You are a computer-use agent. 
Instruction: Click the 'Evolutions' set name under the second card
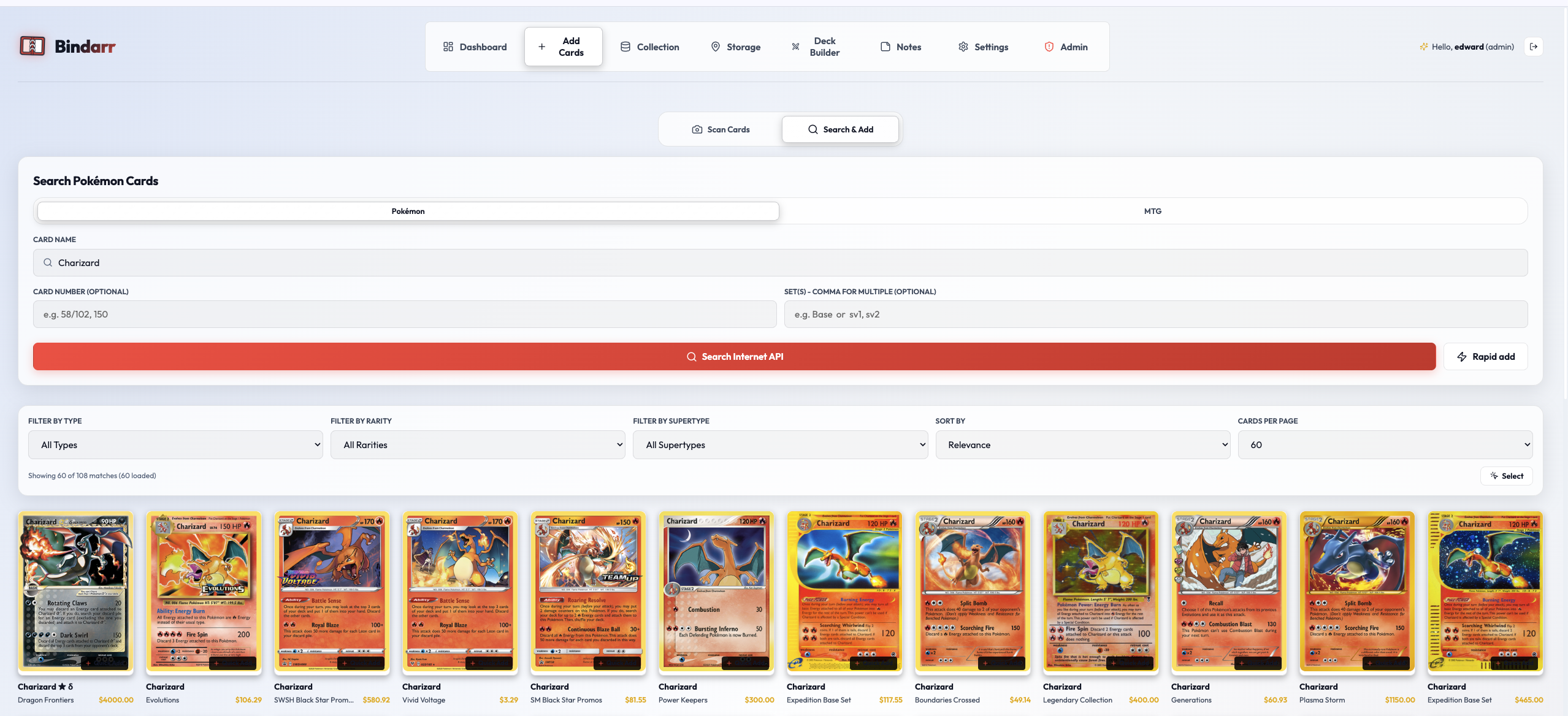[x=163, y=700]
